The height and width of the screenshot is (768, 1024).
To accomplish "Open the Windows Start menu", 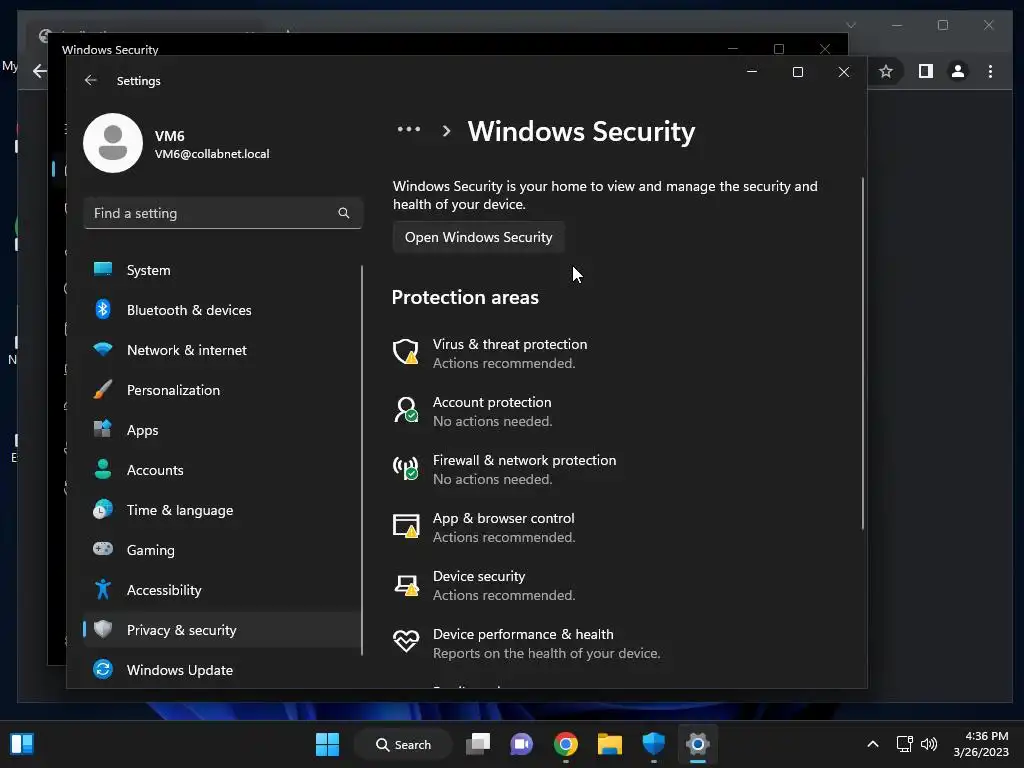I will 327,744.
